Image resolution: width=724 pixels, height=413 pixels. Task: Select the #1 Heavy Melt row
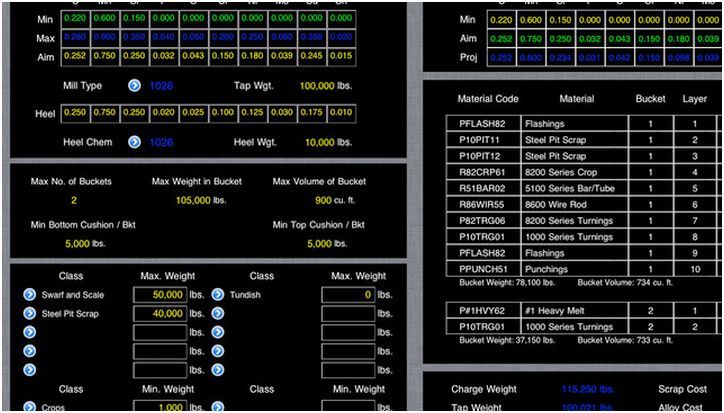(562, 311)
